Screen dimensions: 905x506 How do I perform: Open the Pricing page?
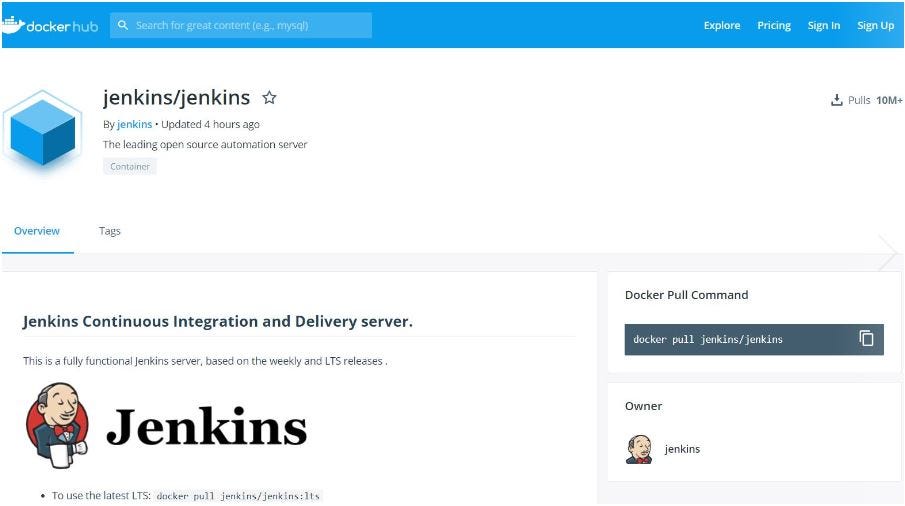click(773, 25)
